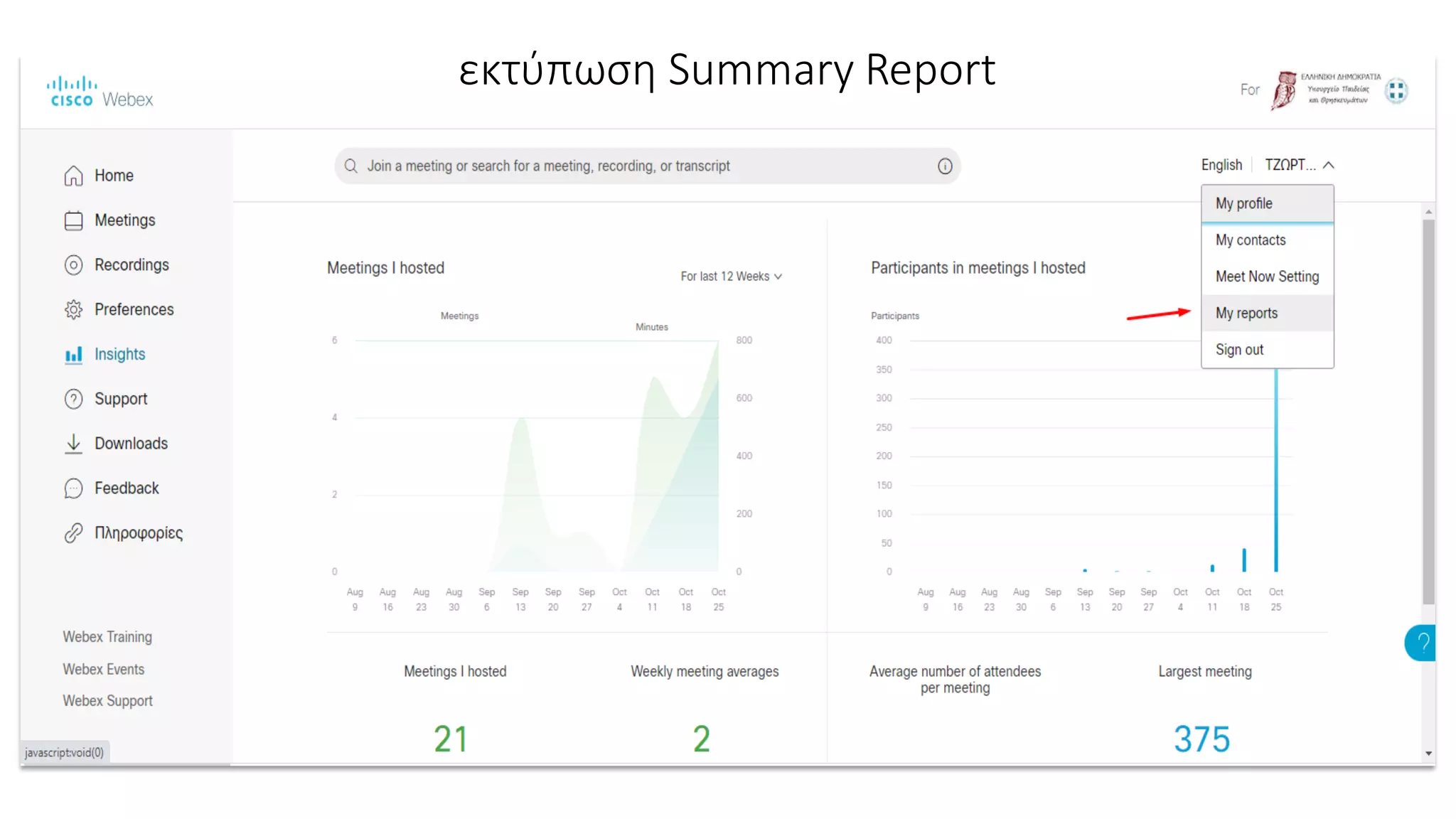
Task: Click Average number of attendees label
Action: click(x=955, y=680)
